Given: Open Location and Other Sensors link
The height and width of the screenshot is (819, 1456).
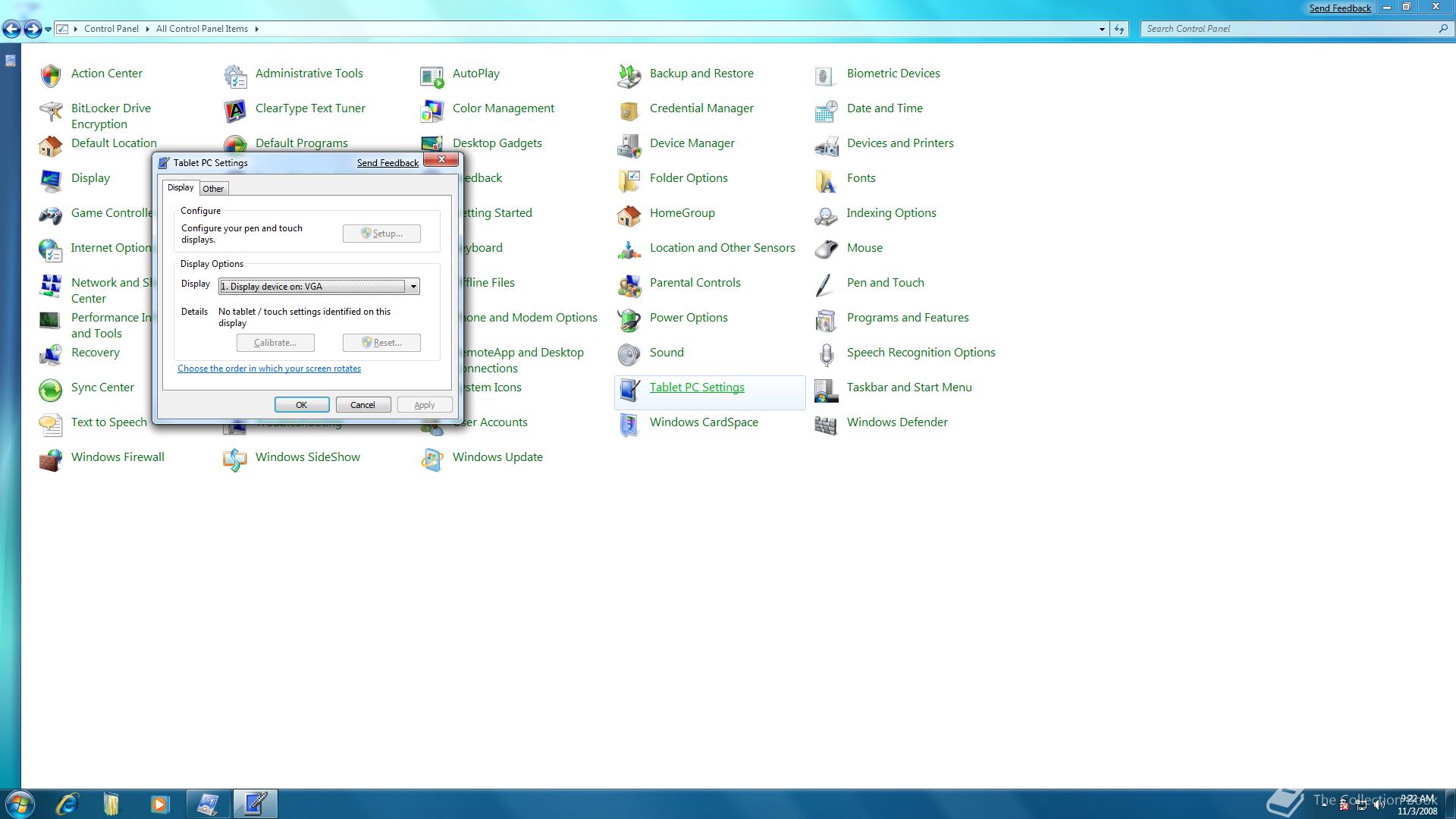Looking at the screenshot, I should 723,248.
